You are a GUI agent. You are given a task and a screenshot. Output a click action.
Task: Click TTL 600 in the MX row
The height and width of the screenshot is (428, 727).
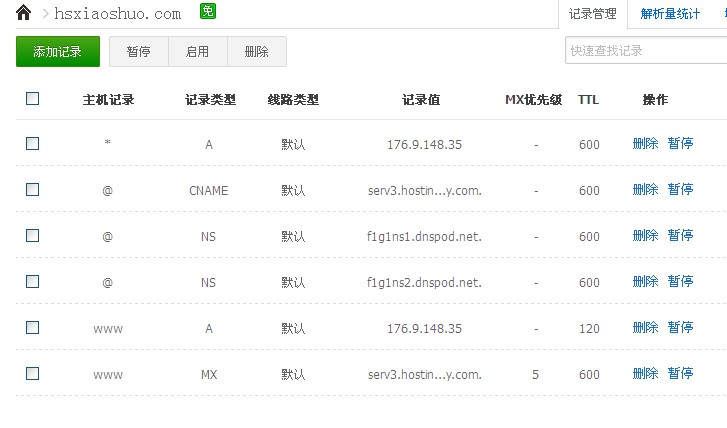click(589, 375)
